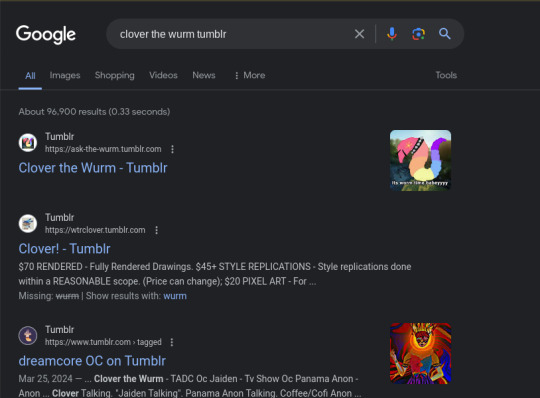
Task: Click the Google logo
Action: coord(46,34)
